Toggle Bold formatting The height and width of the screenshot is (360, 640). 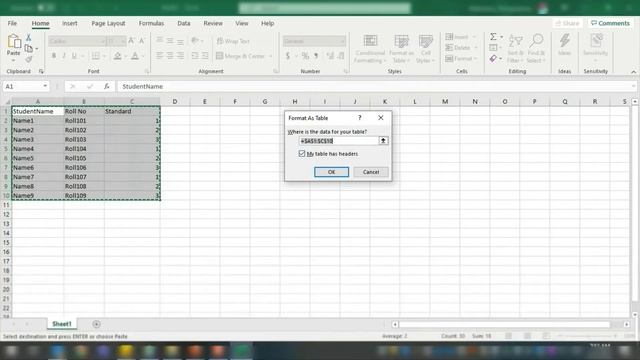pos(54,56)
